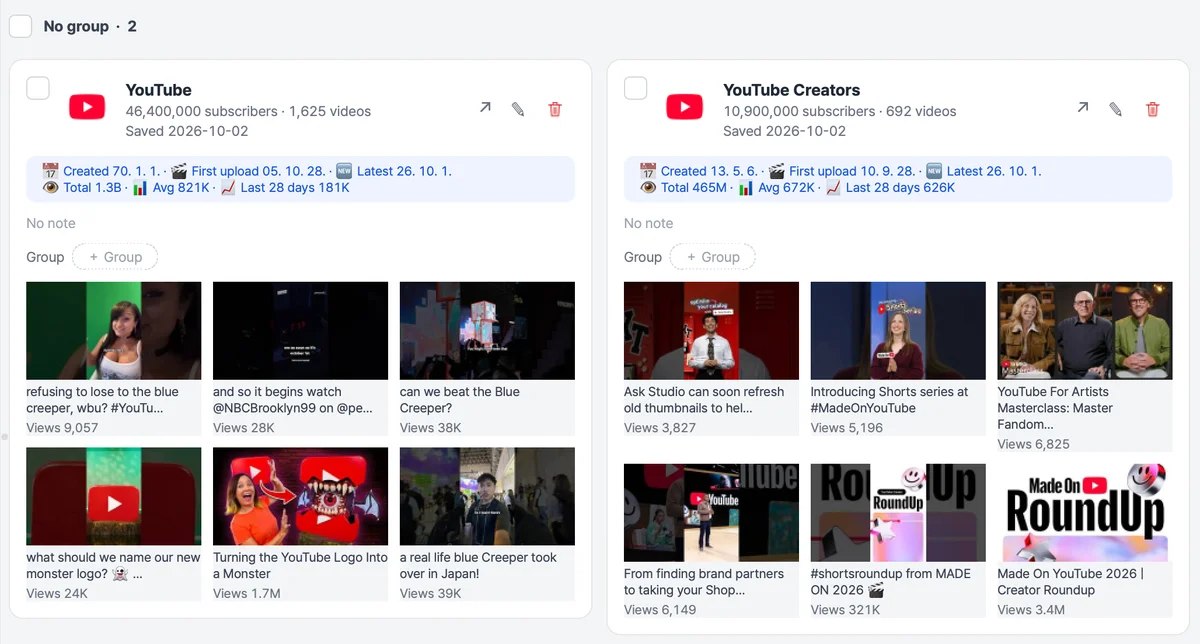This screenshot has width=1200, height=644.
Task: Click '46,400,000 subscribers · 1,625 videos' text
Action: click(248, 111)
